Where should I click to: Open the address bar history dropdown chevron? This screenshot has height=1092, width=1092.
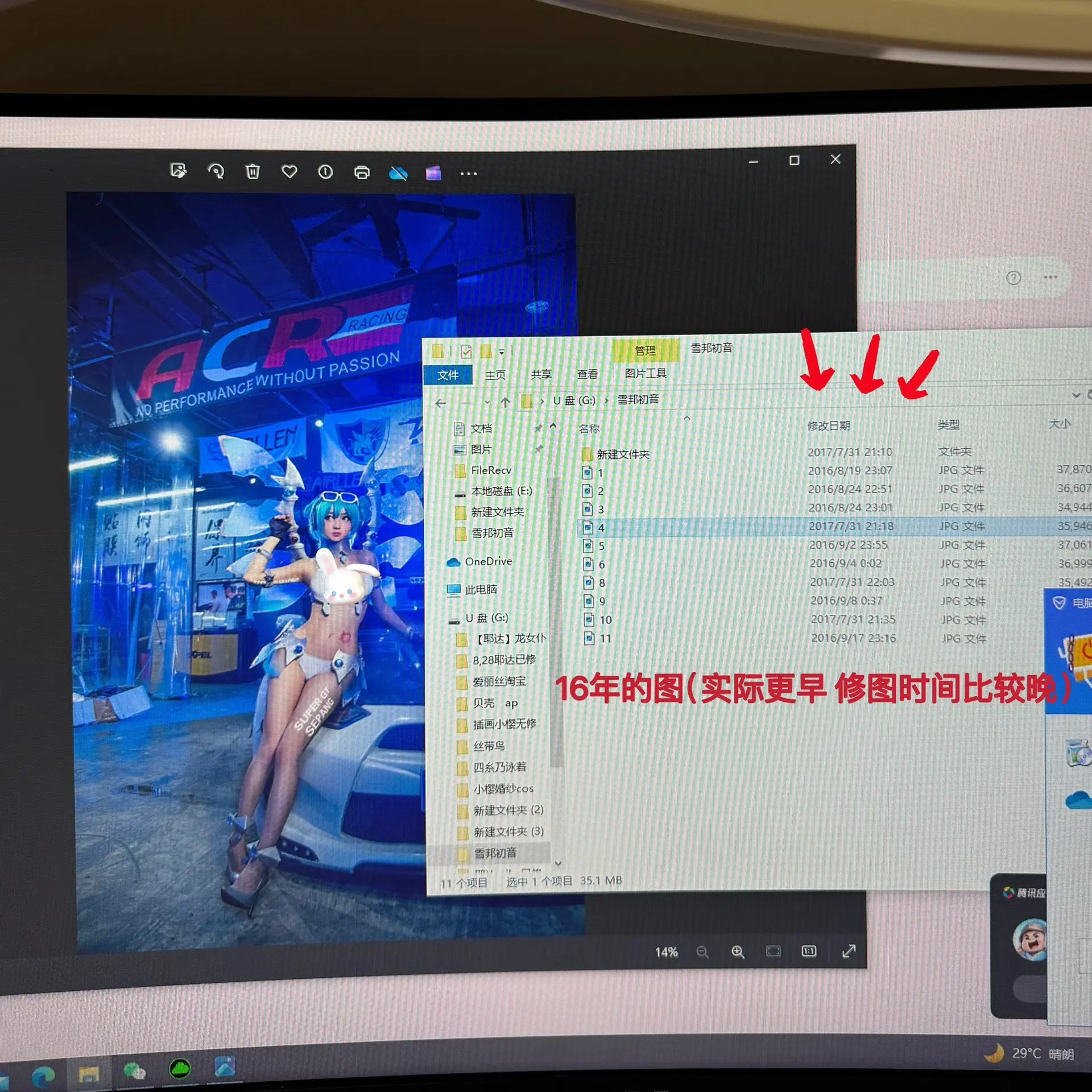[x=1076, y=395]
